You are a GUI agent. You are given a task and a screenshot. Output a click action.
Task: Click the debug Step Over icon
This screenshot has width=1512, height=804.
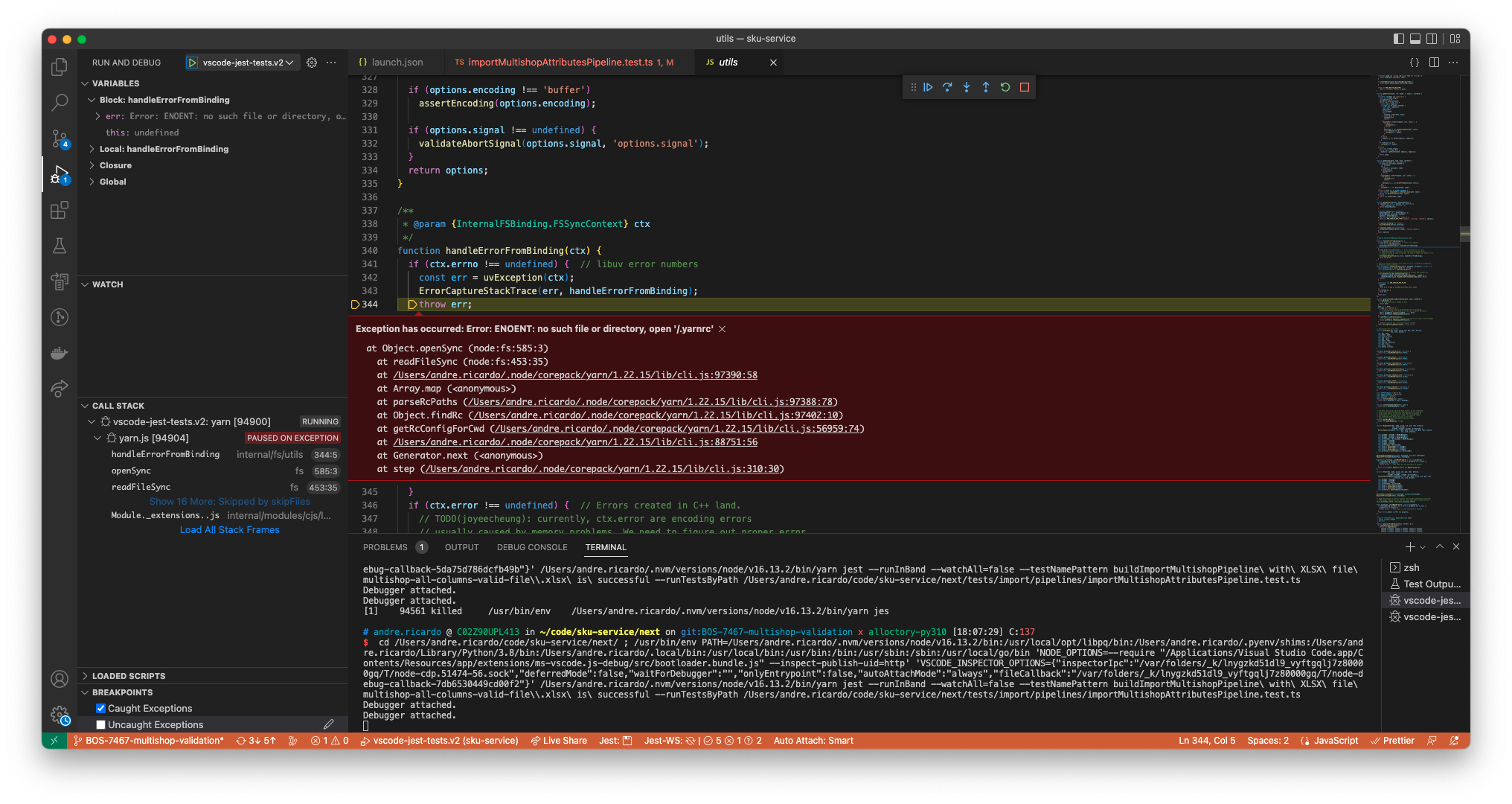(947, 87)
